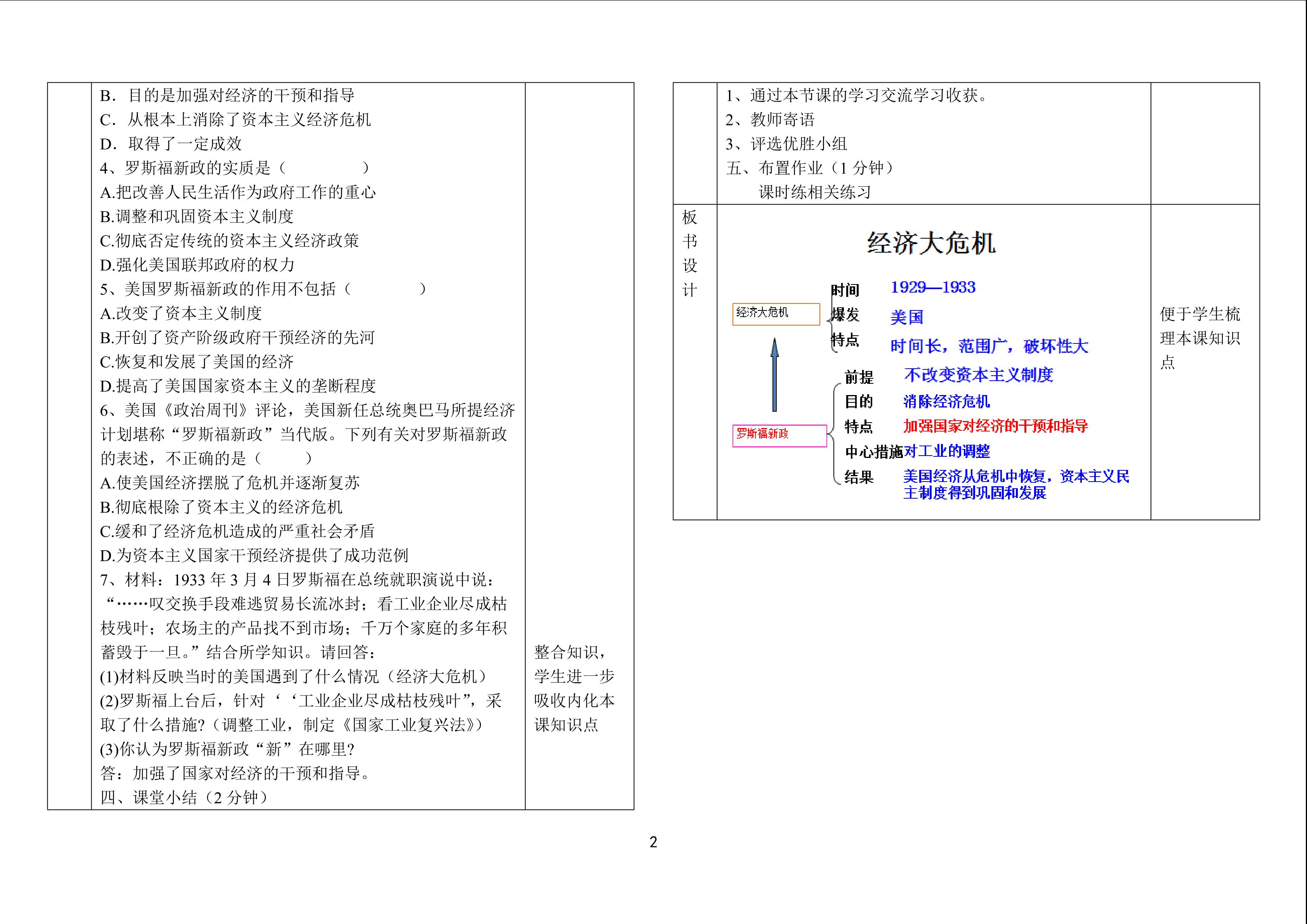
Task: Click the blank in question 5 parentheses
Action: [385, 289]
